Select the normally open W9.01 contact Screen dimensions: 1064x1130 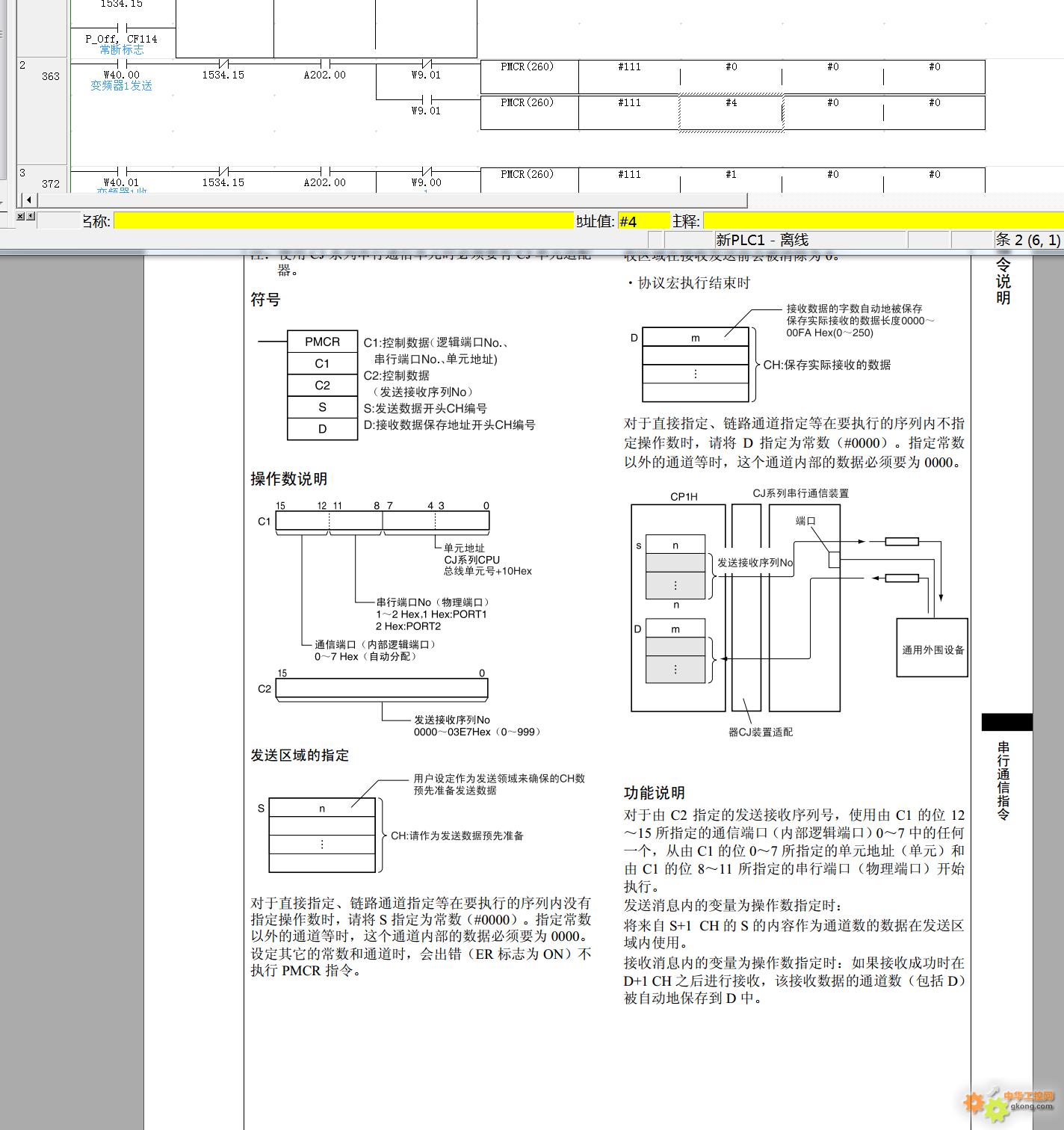click(426, 99)
